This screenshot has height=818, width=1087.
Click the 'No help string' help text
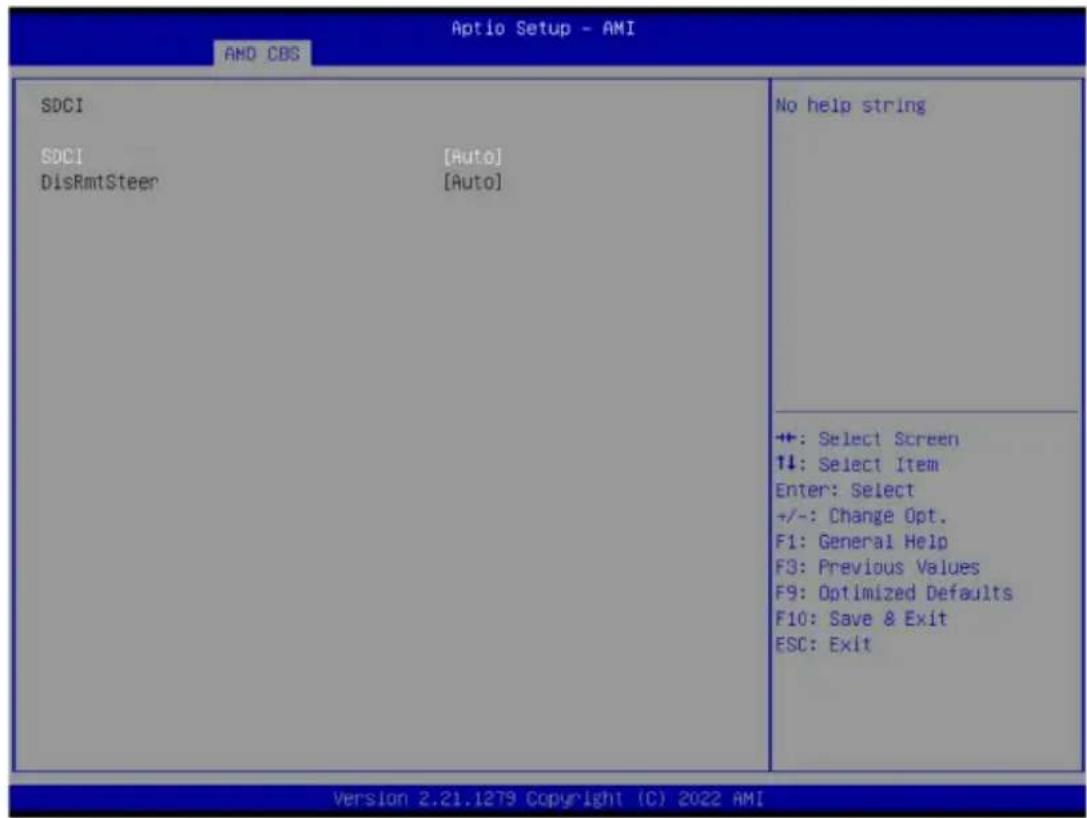[851, 105]
